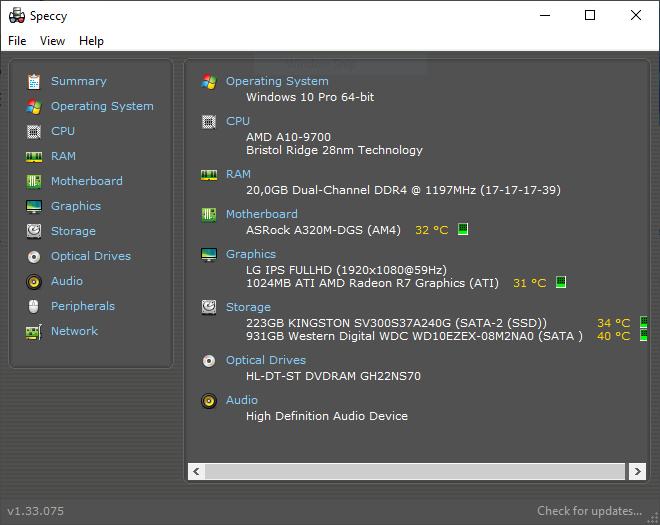Click Check for updates link
The image size is (660, 525).
(590, 511)
